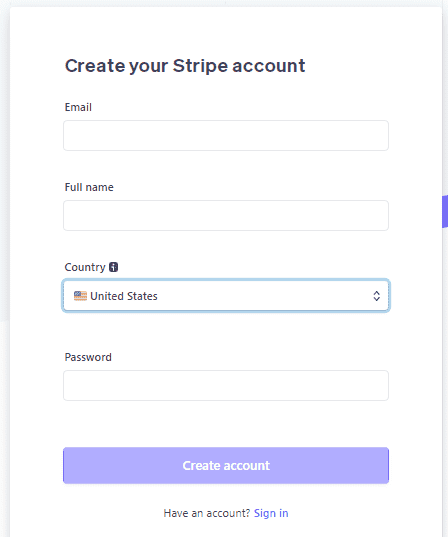The width and height of the screenshot is (448, 537).
Task: Click the Full name field label
Action: [x=89, y=187]
